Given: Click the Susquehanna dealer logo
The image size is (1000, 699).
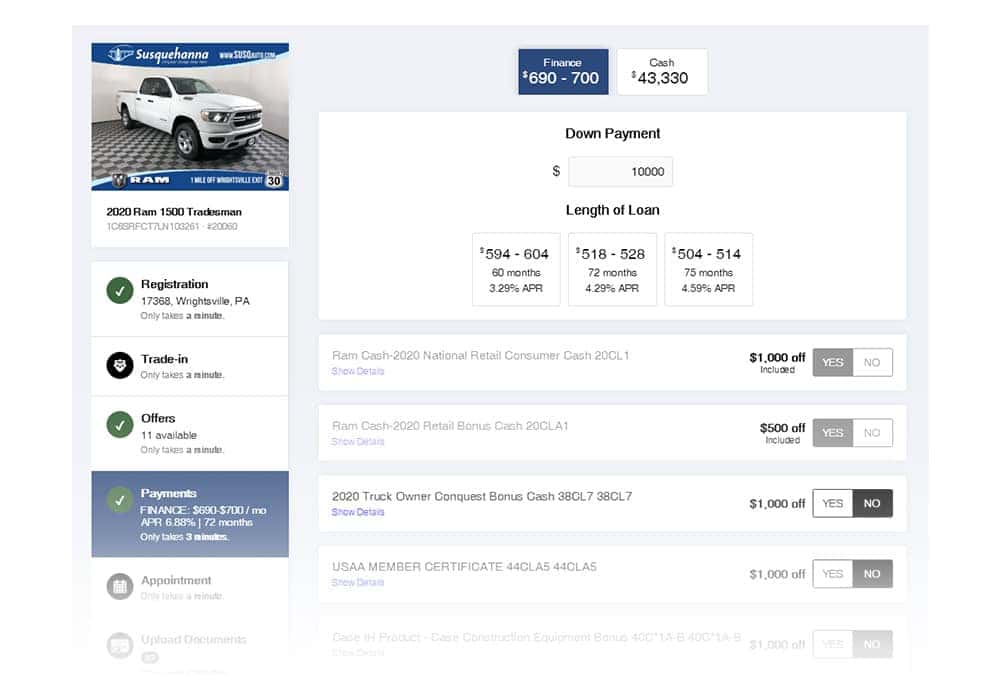Looking at the screenshot, I should (x=159, y=55).
